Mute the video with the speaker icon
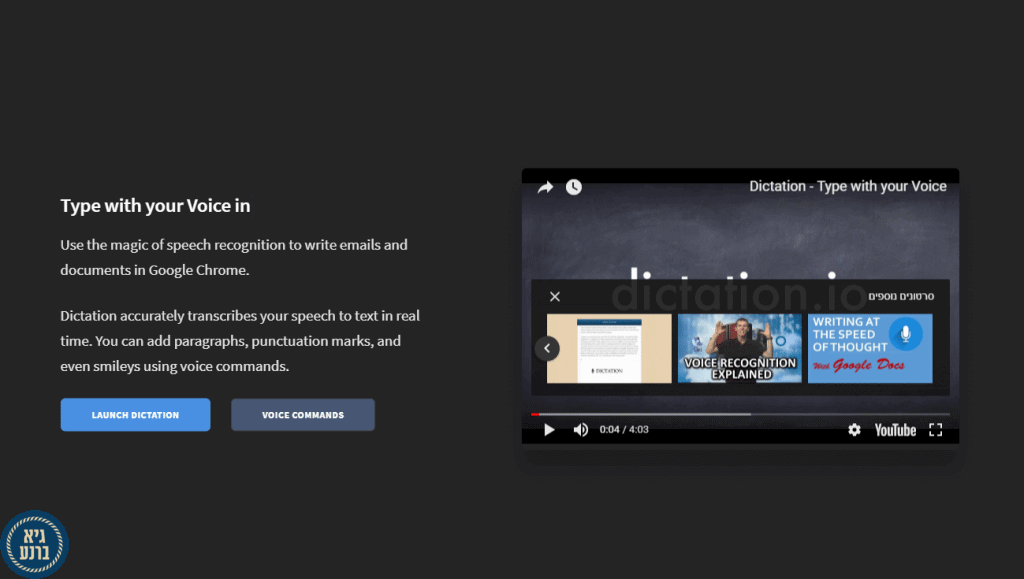 tap(580, 430)
